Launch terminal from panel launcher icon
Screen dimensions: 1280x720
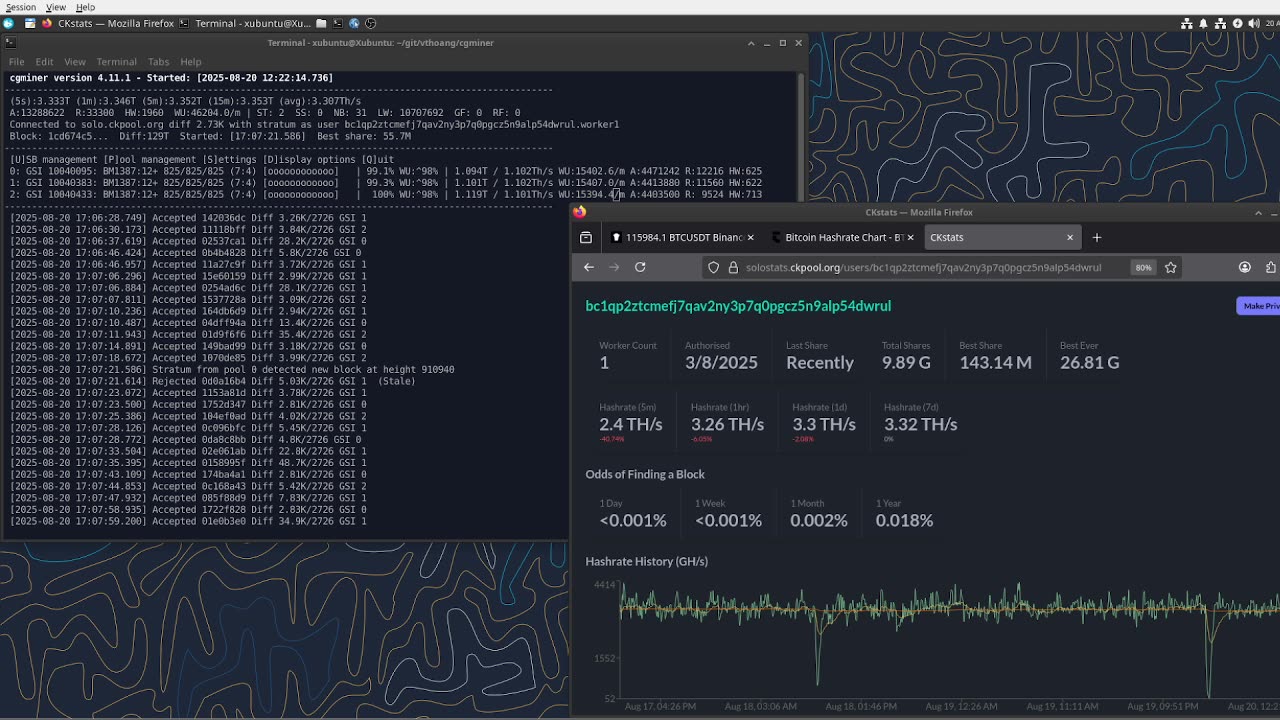339,23
